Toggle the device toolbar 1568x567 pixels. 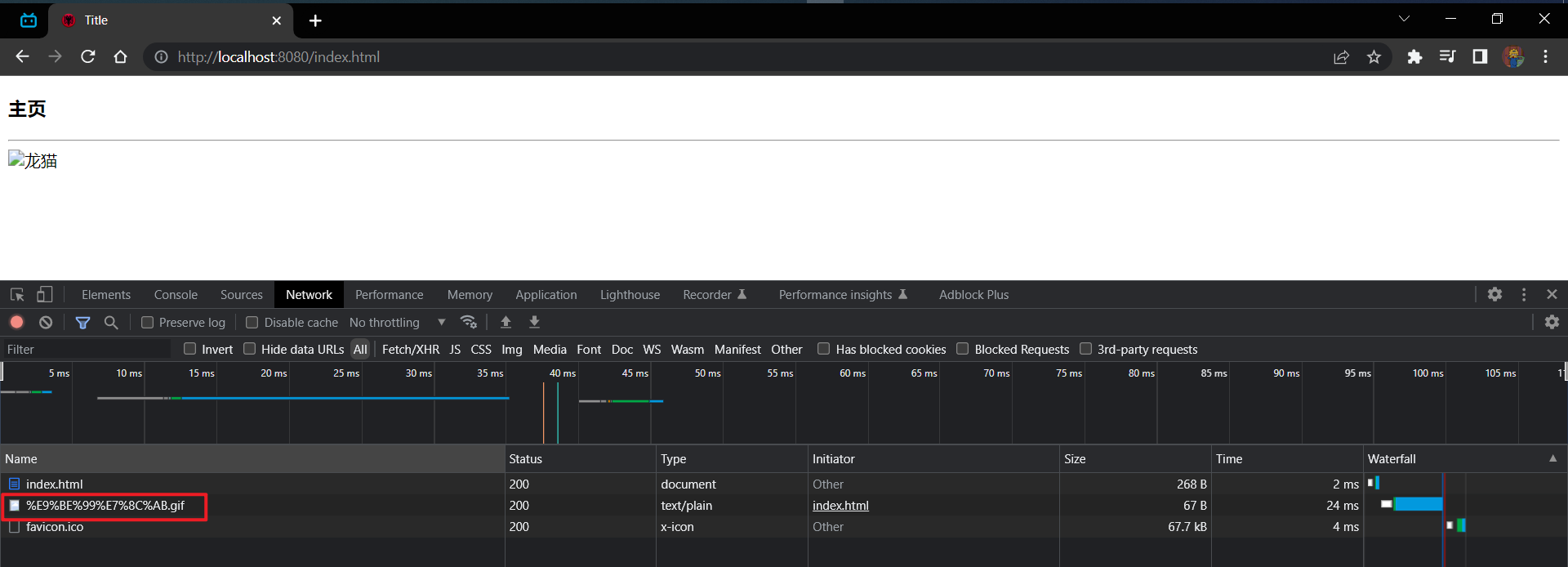(x=44, y=295)
